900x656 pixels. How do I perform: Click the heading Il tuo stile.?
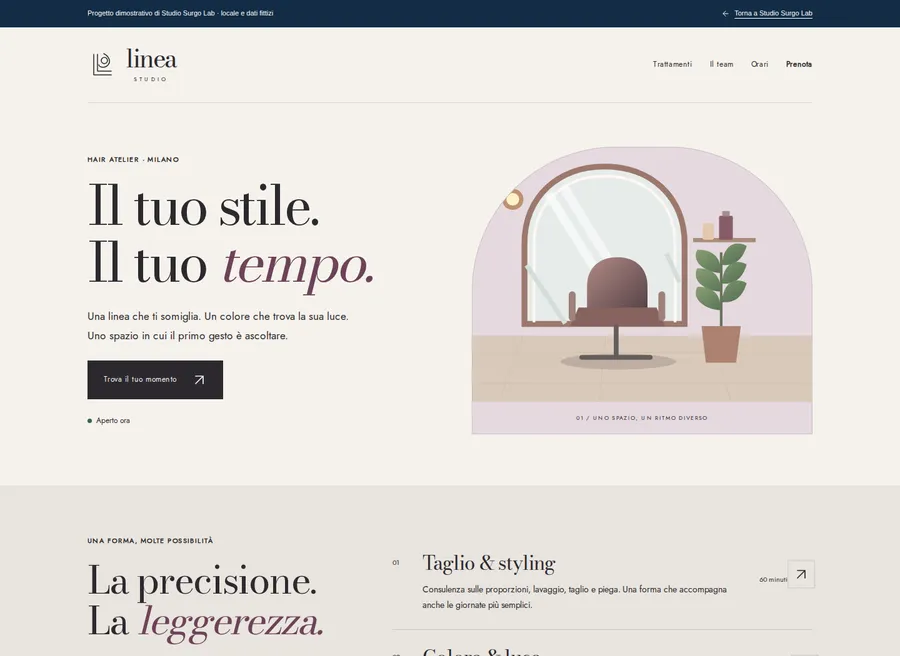pyautogui.click(x=204, y=207)
